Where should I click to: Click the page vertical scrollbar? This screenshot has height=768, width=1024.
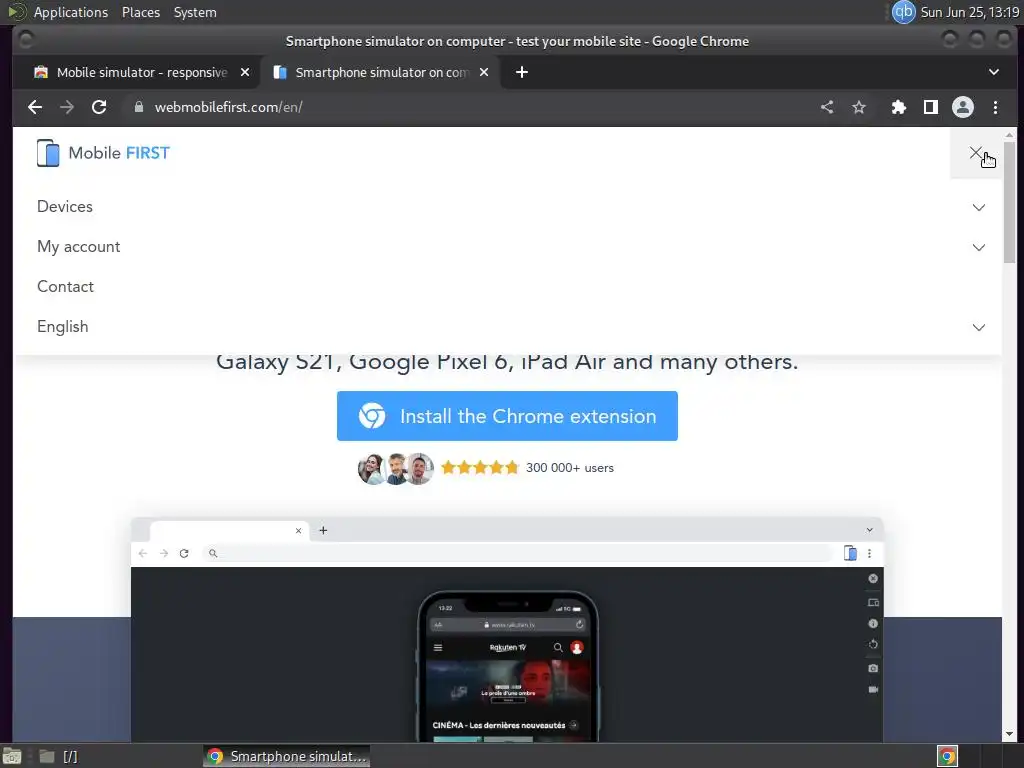pos(1010,202)
